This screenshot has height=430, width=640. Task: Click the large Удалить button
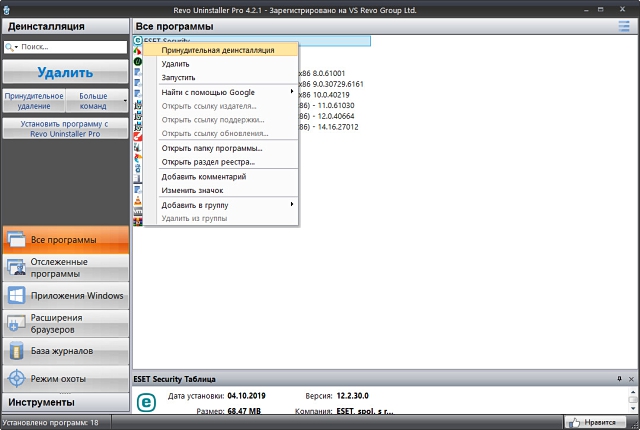tap(65, 72)
